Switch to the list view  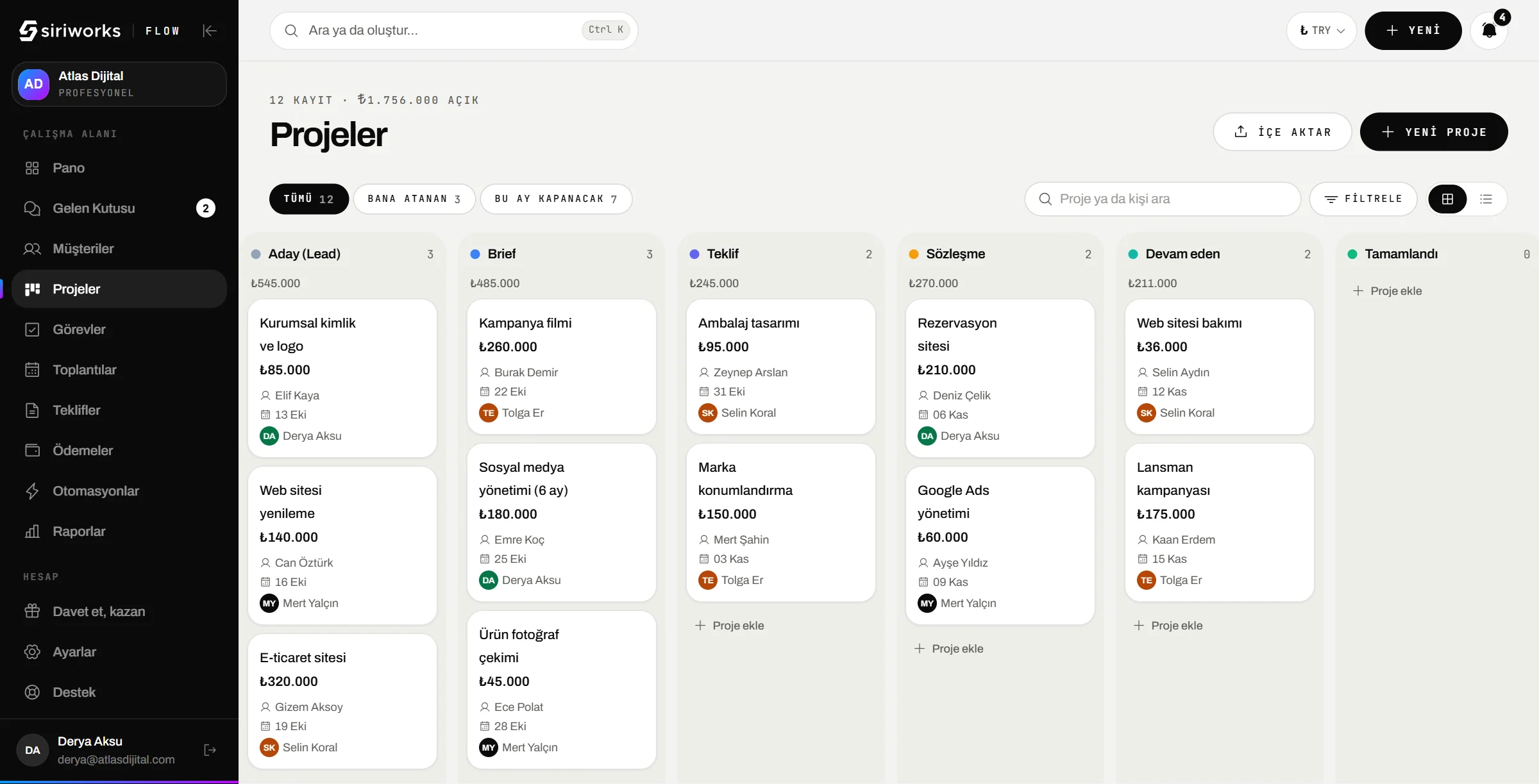coord(1486,199)
